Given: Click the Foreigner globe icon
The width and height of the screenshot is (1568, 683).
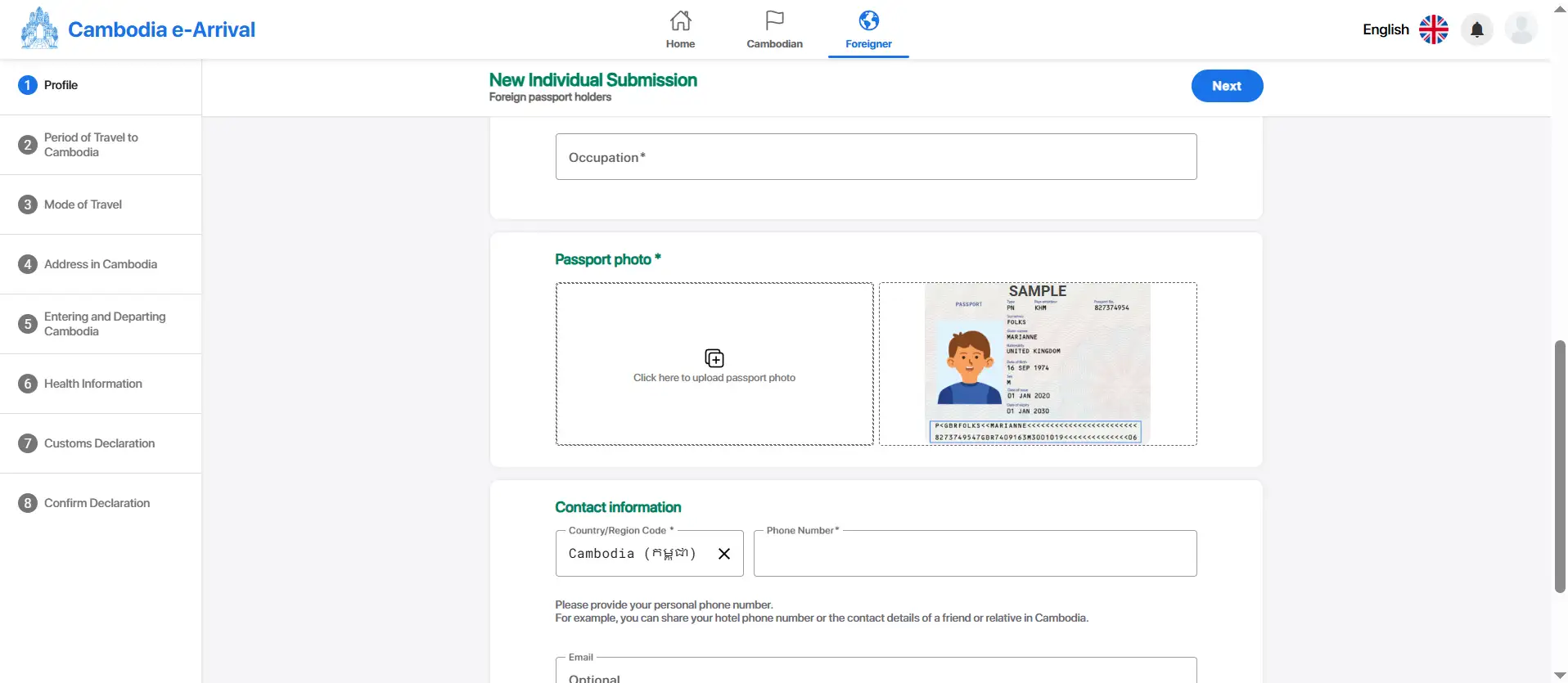Looking at the screenshot, I should [x=869, y=20].
